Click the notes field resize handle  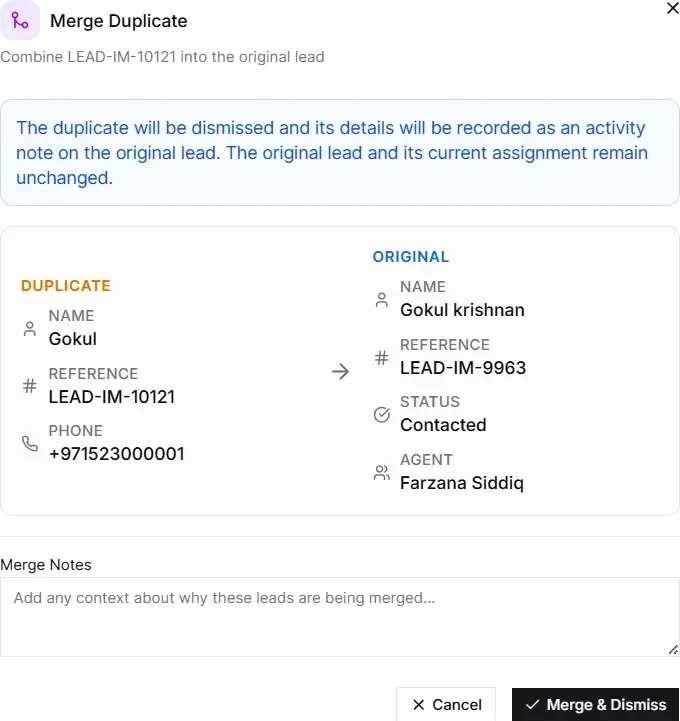[x=673, y=650]
